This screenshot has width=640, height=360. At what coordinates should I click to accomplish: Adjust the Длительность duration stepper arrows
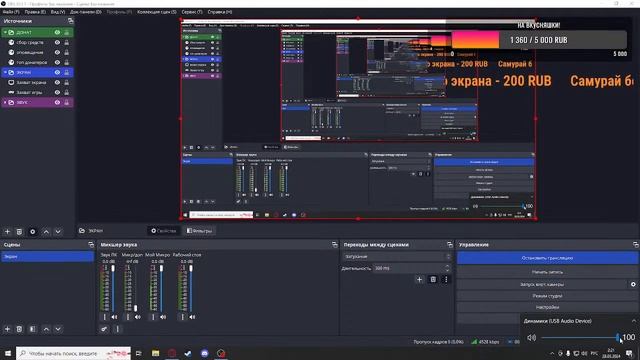pyautogui.click(x=448, y=268)
